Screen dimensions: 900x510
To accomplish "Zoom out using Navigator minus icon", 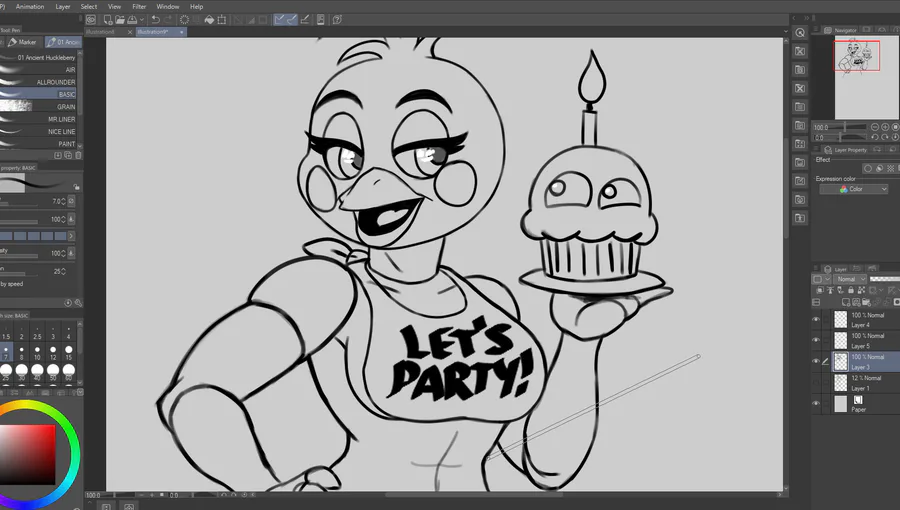I will point(875,127).
